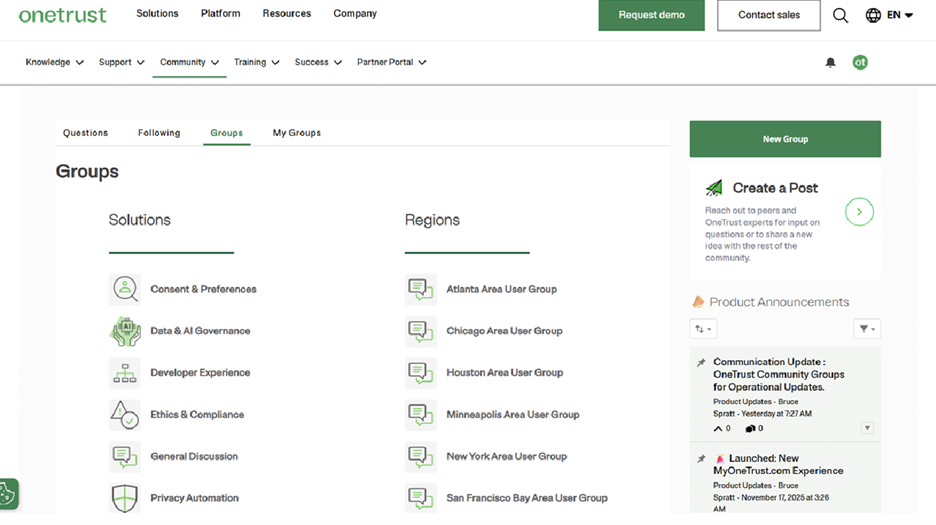
Task: Open the Chicago Area User Group link
Action: point(504,331)
